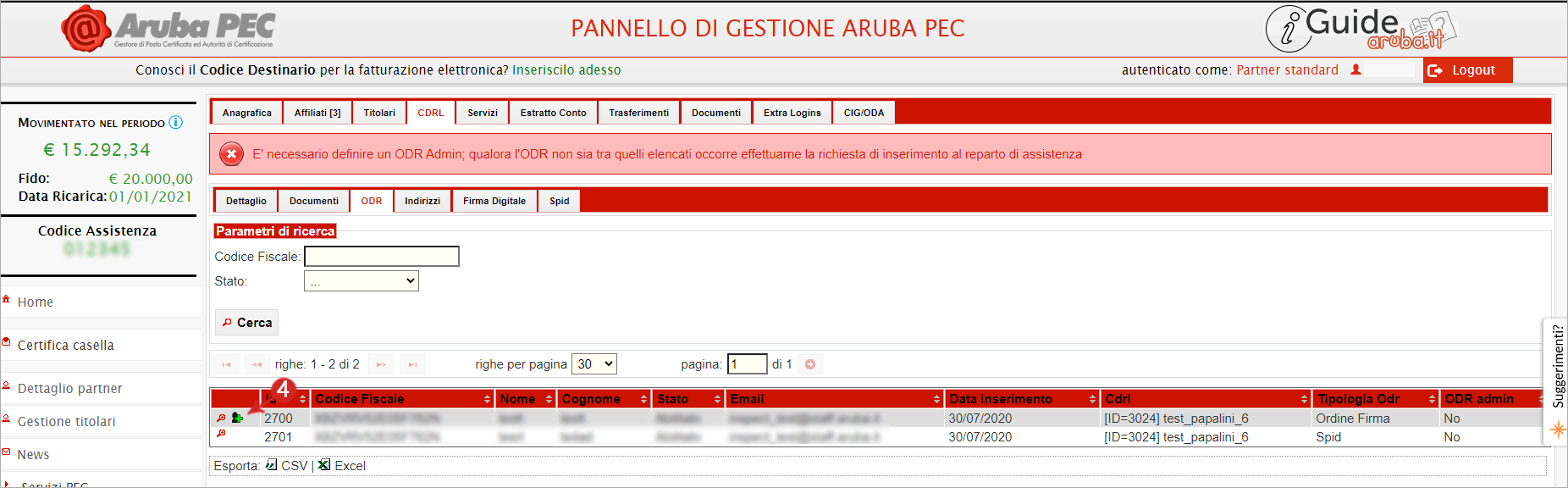Image resolution: width=1568 pixels, height=488 pixels.
Task: Export results as Excel link
Action: 350,466
